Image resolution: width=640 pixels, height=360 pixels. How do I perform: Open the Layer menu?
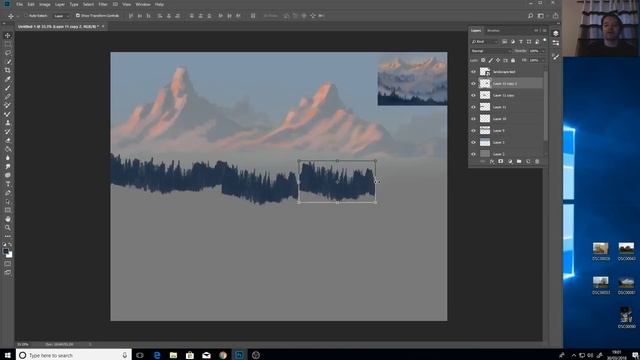(x=60, y=4)
